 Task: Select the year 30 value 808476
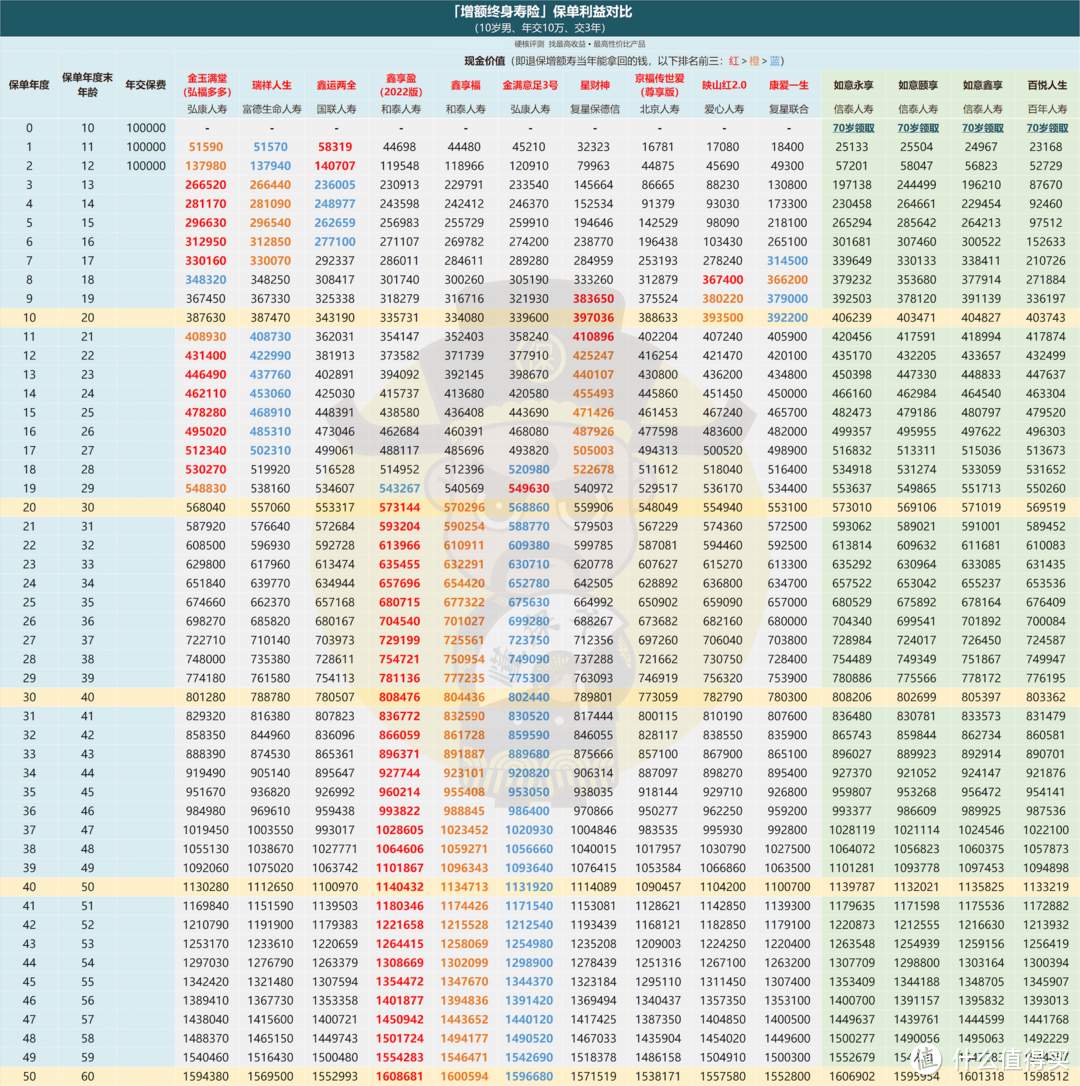pyautogui.click(x=400, y=697)
